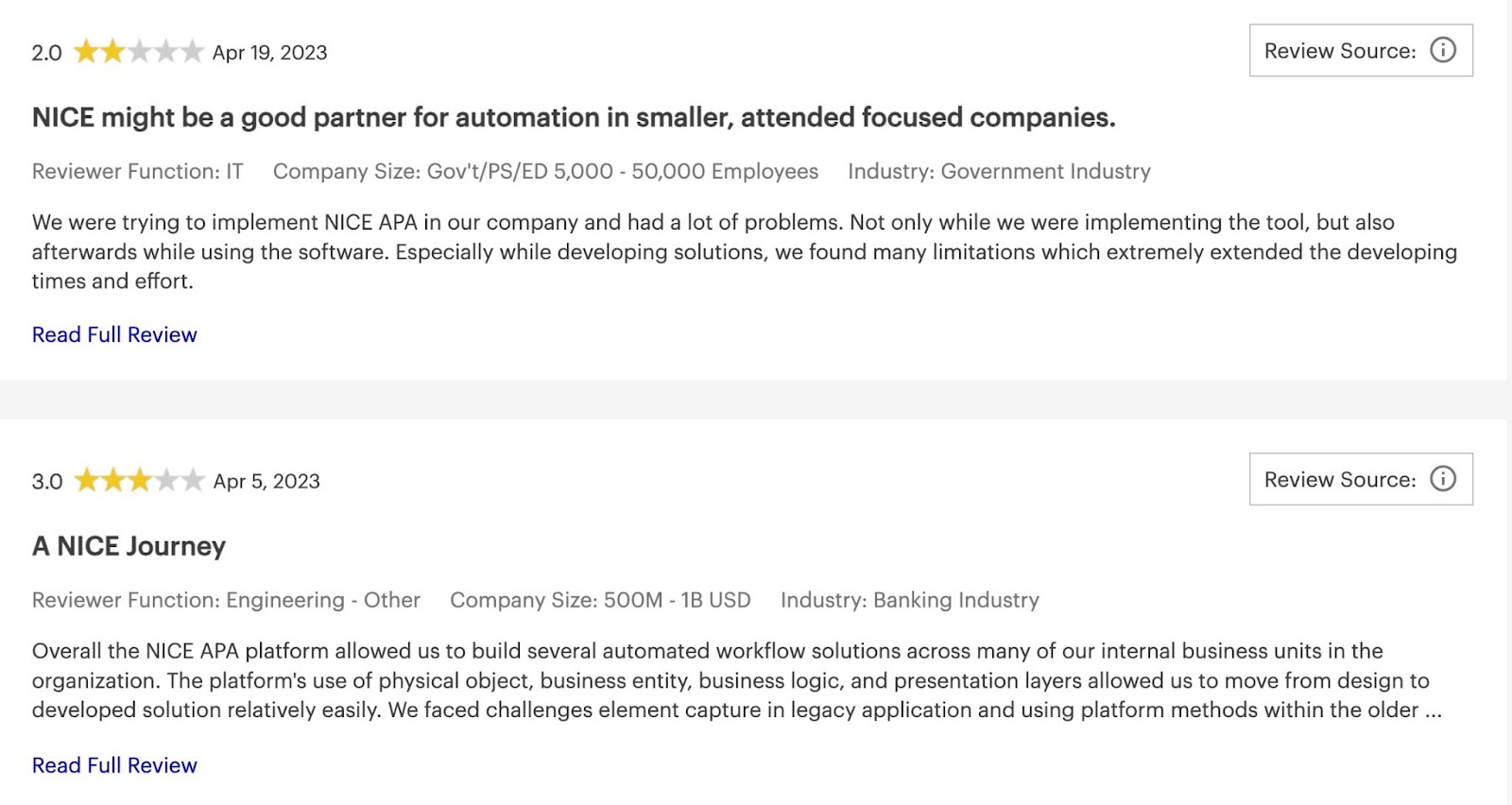The image size is (1512, 805).
Task: Click the title 'NICE might be a good partner'
Action: coord(574,117)
